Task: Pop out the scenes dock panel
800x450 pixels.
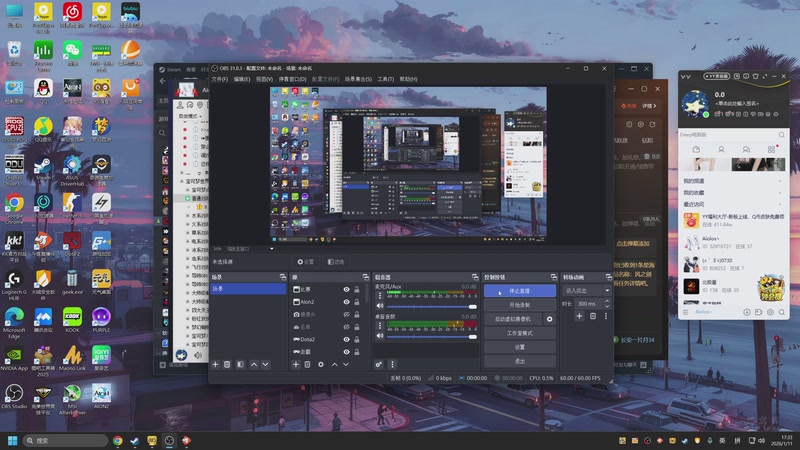Action: click(x=283, y=277)
